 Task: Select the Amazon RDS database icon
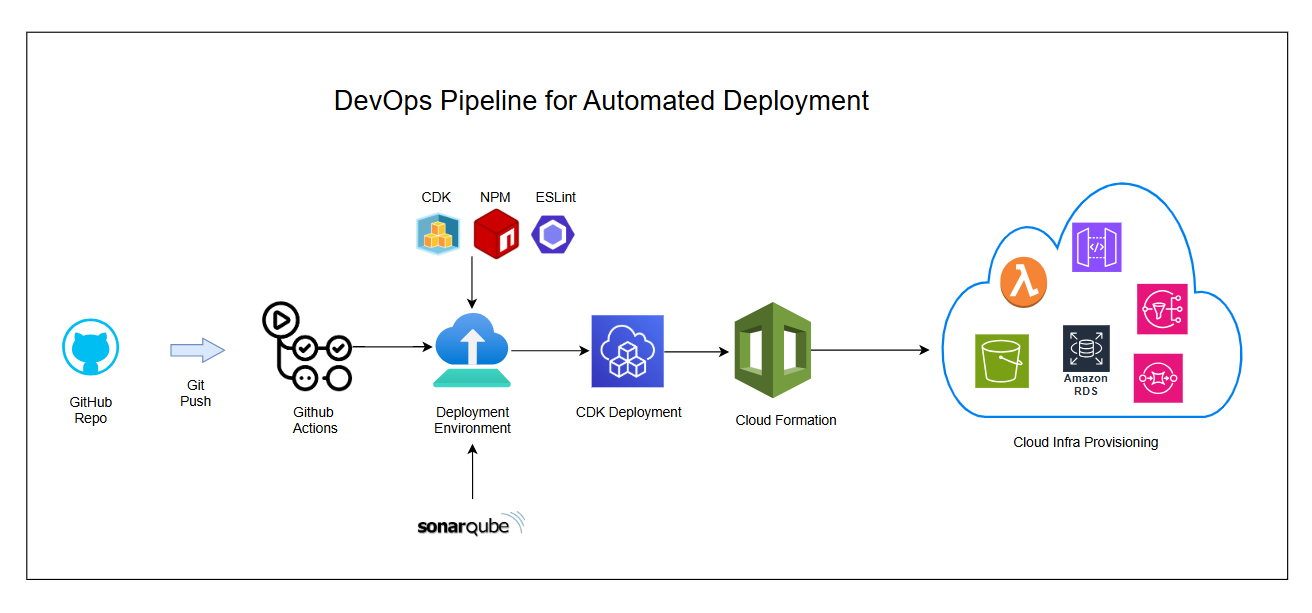(1086, 349)
